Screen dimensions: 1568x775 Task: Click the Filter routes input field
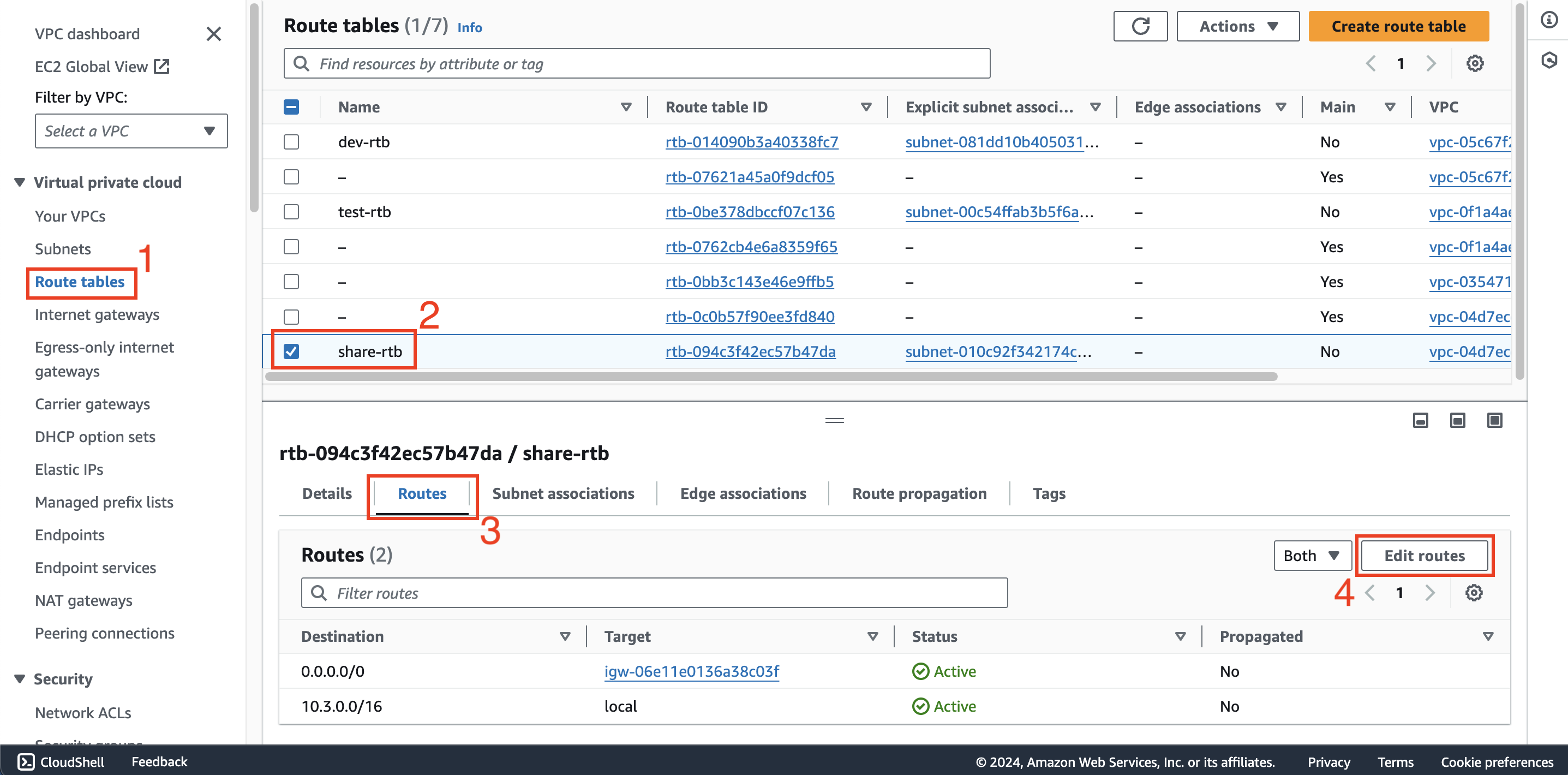click(654, 592)
